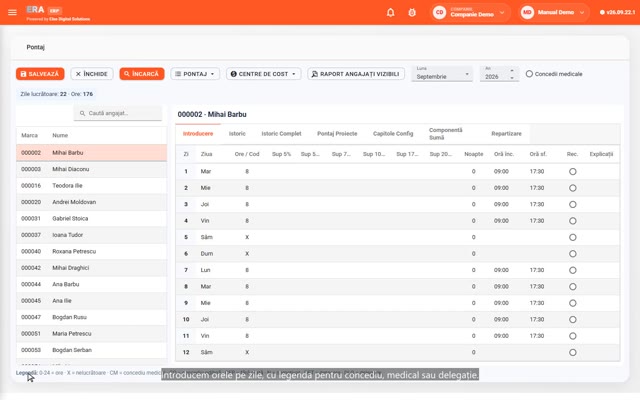640x400 pixels.
Task: Decrease the year with the down arrow
Action: (512, 78)
